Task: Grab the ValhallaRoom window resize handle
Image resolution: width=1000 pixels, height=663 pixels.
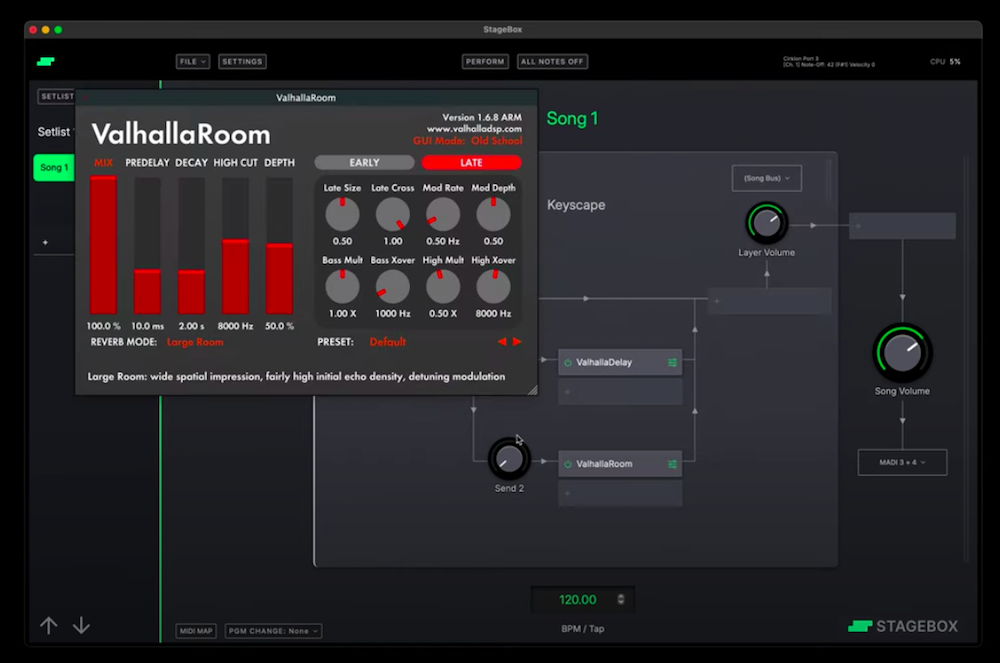Action: (x=532, y=390)
